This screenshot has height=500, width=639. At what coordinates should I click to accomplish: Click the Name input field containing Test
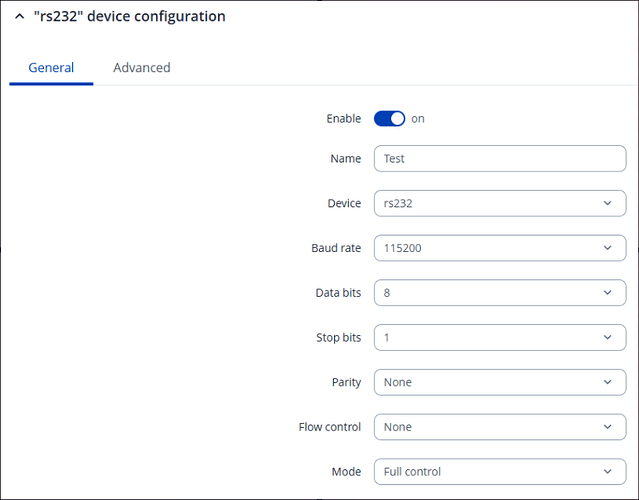499,159
